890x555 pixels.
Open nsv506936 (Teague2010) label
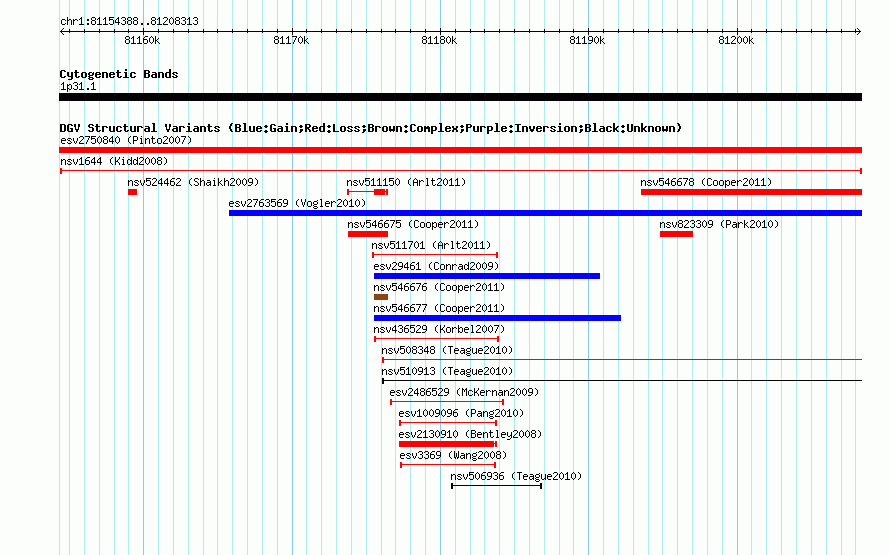(x=516, y=476)
